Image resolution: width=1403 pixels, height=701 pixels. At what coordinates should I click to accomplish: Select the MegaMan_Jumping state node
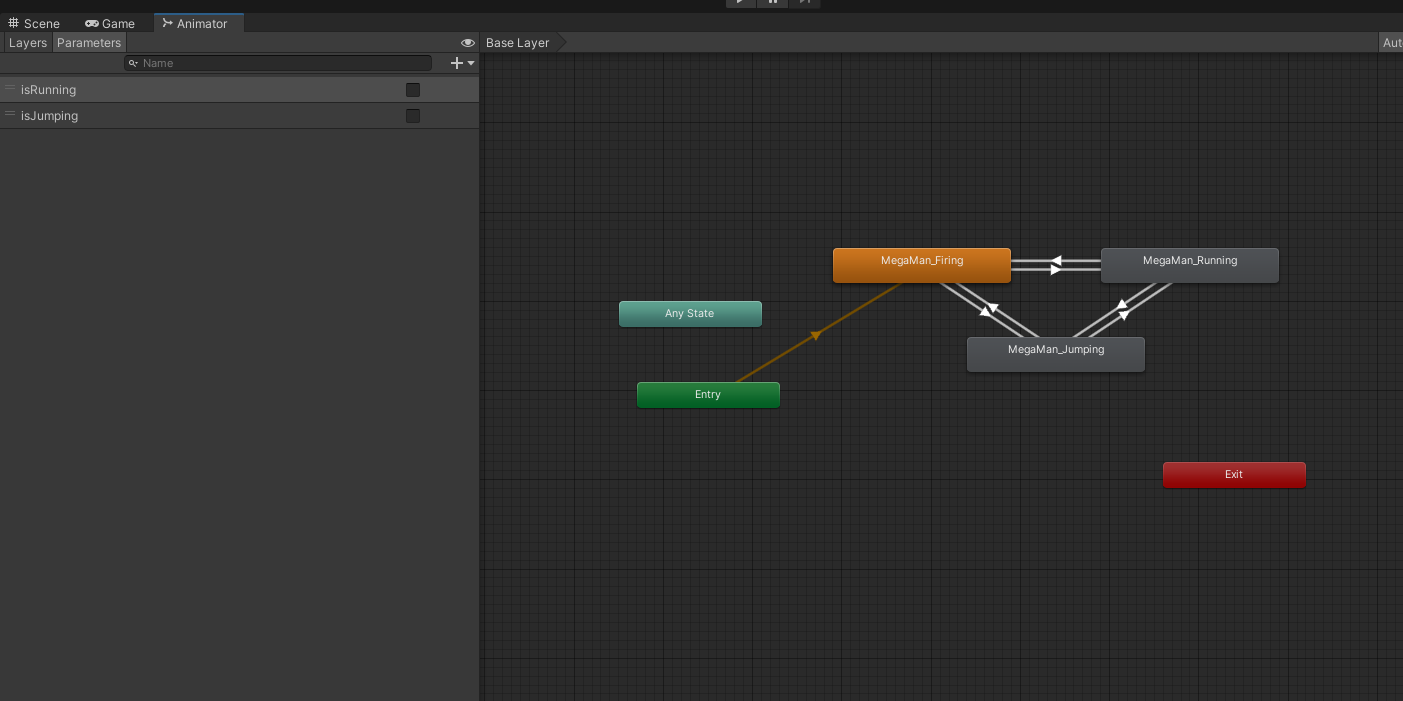pos(1056,354)
